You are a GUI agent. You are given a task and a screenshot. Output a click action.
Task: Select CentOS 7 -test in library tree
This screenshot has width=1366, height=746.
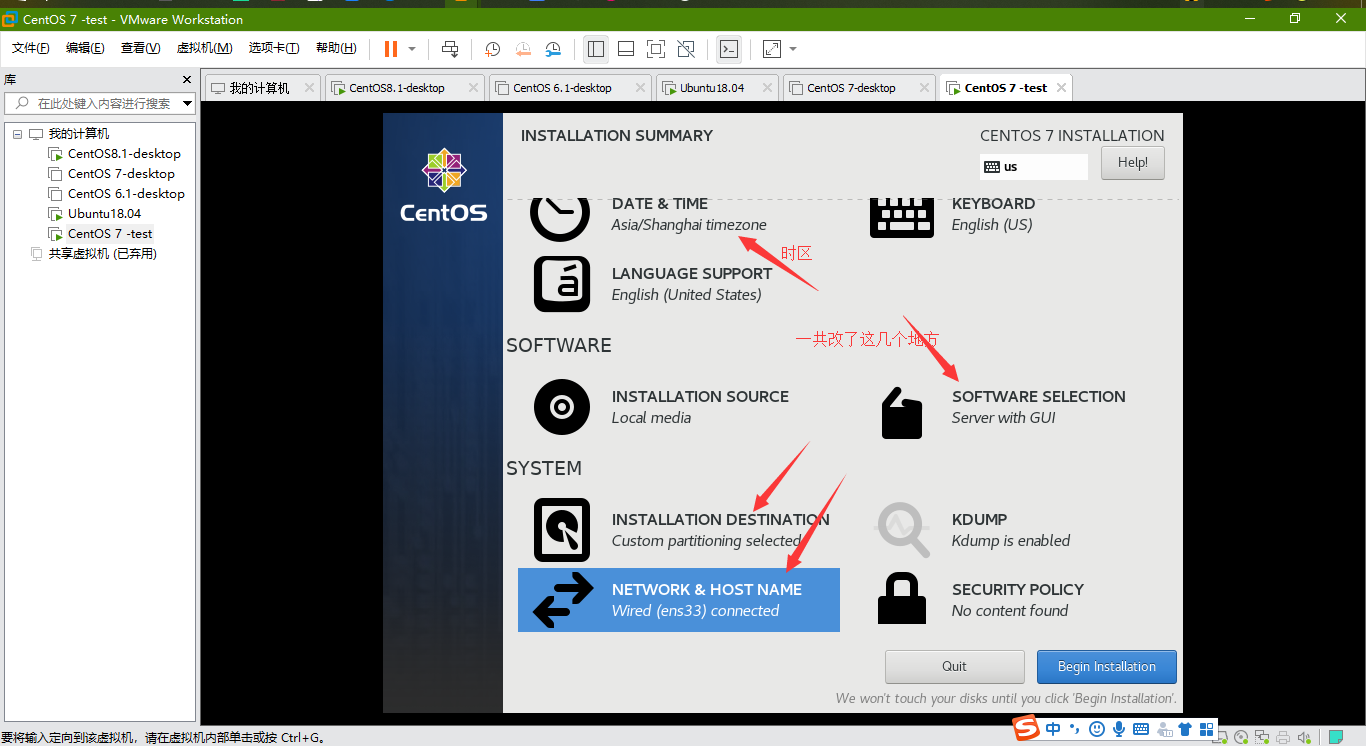point(101,234)
